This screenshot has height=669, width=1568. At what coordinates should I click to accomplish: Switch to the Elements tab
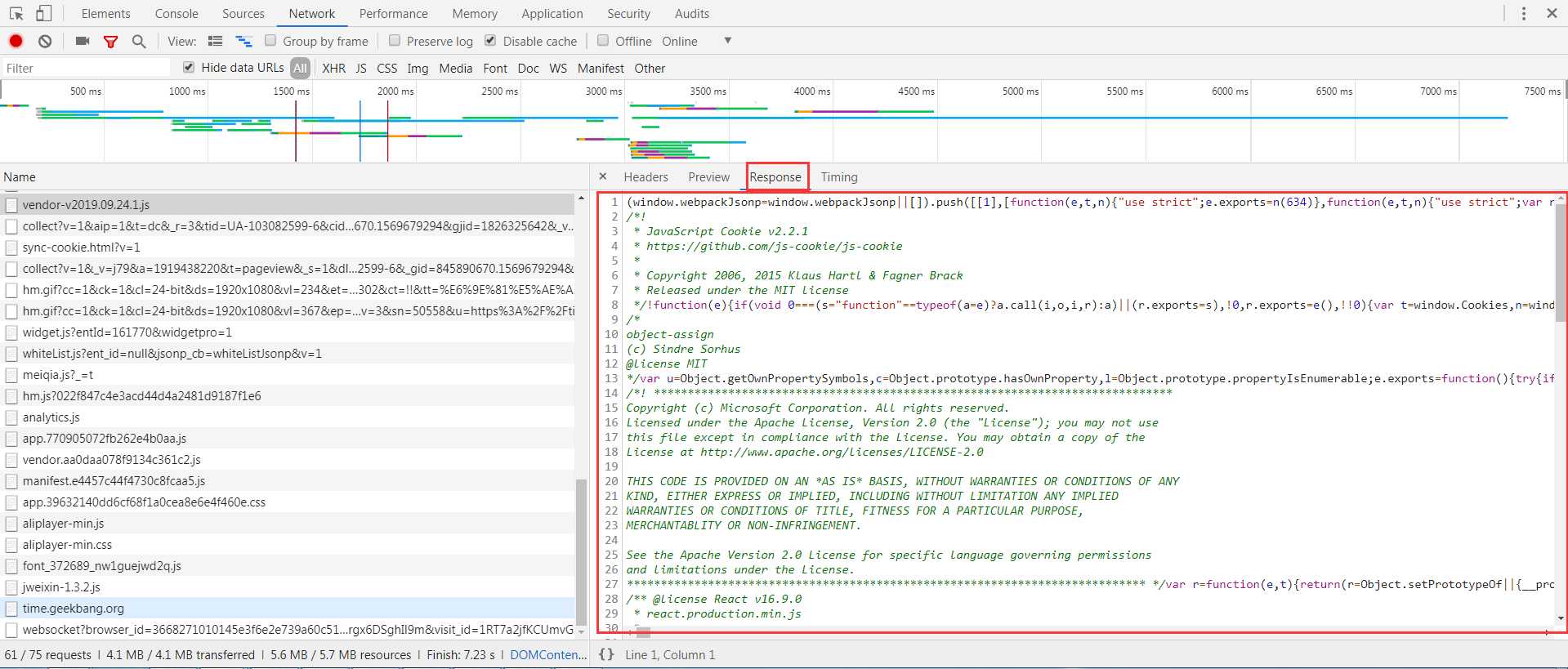point(106,13)
